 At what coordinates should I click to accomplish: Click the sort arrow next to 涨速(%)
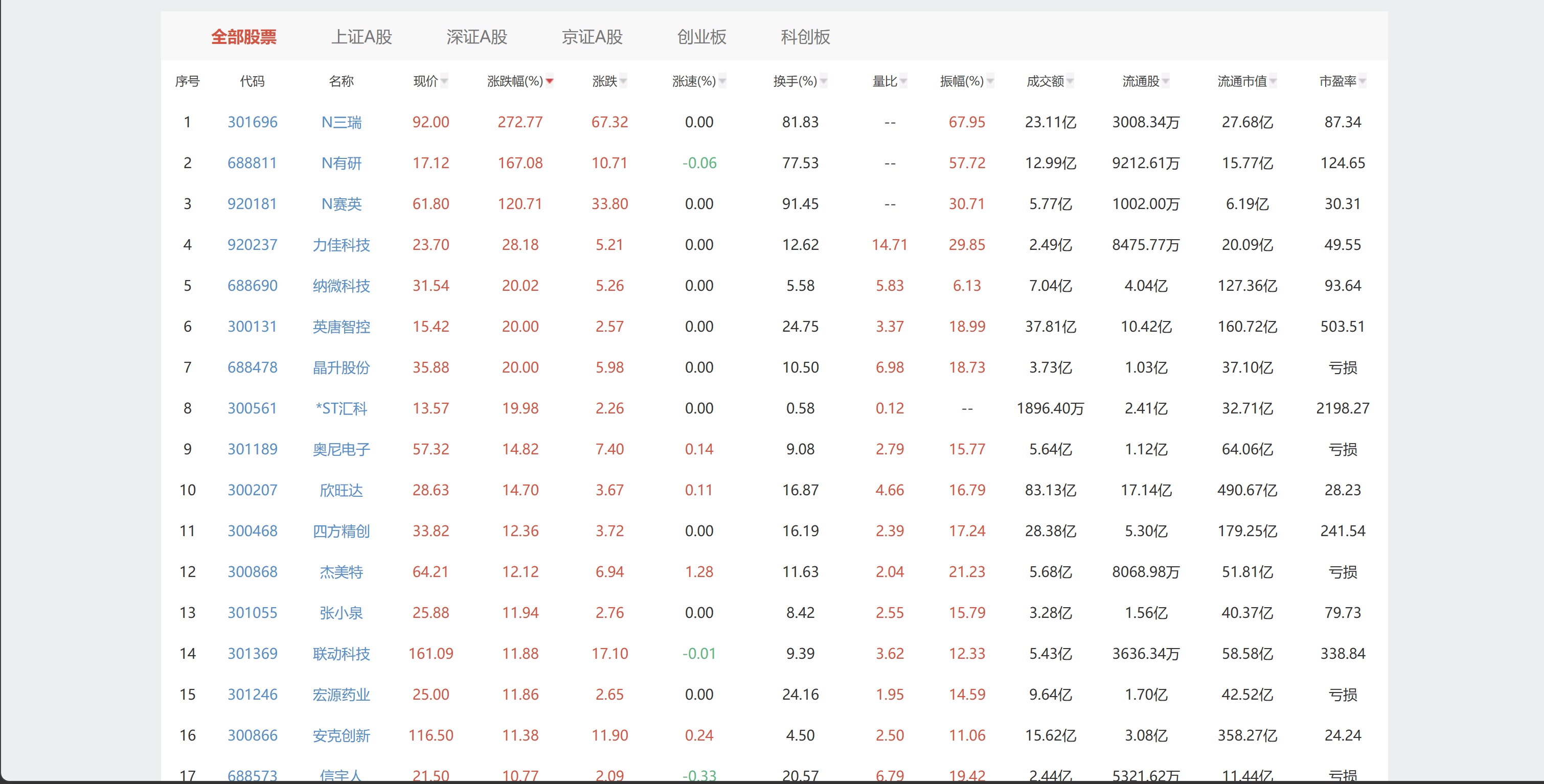(x=722, y=81)
